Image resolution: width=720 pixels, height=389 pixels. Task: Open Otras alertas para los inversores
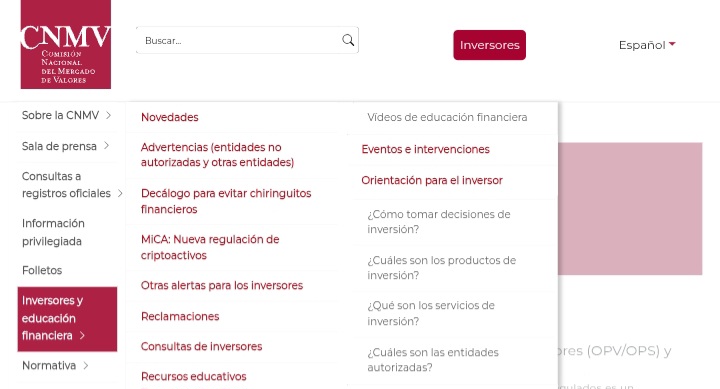pyautogui.click(x=222, y=285)
